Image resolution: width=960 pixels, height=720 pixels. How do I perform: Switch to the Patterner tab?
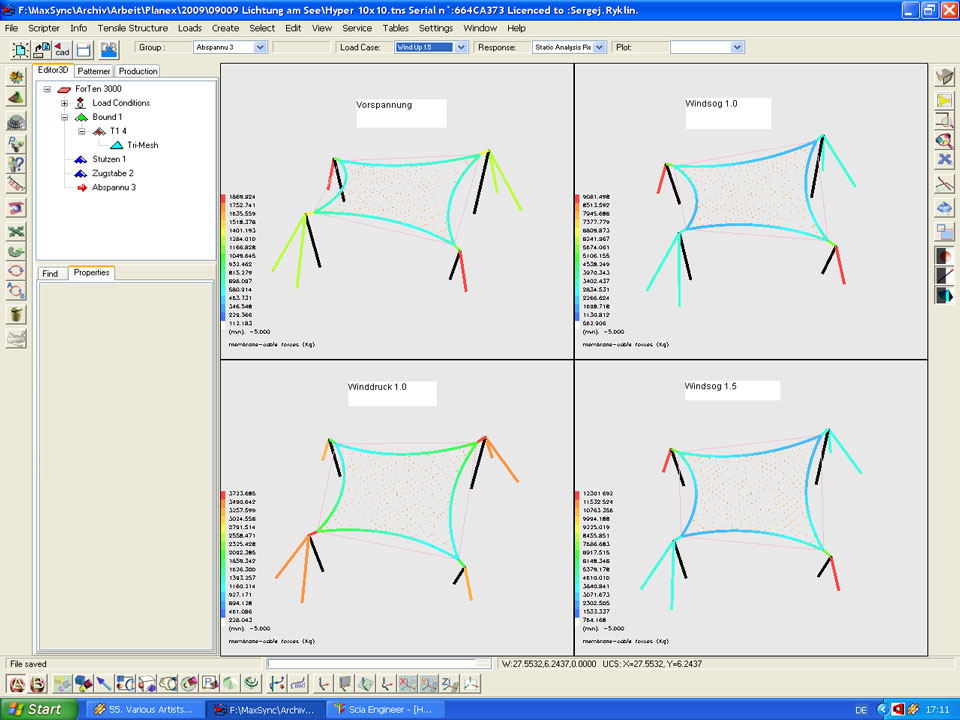(x=94, y=71)
